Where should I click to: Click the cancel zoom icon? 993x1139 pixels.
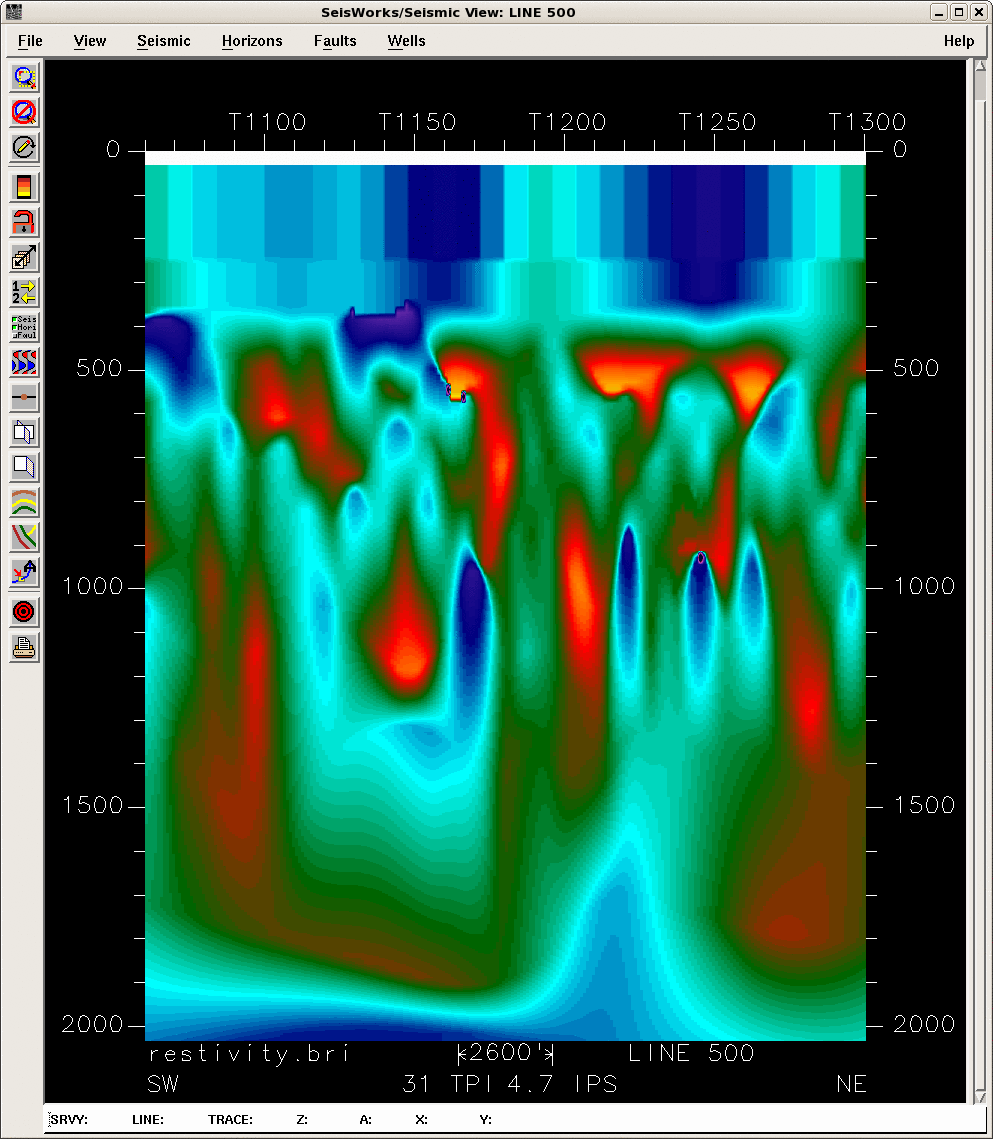(24, 112)
